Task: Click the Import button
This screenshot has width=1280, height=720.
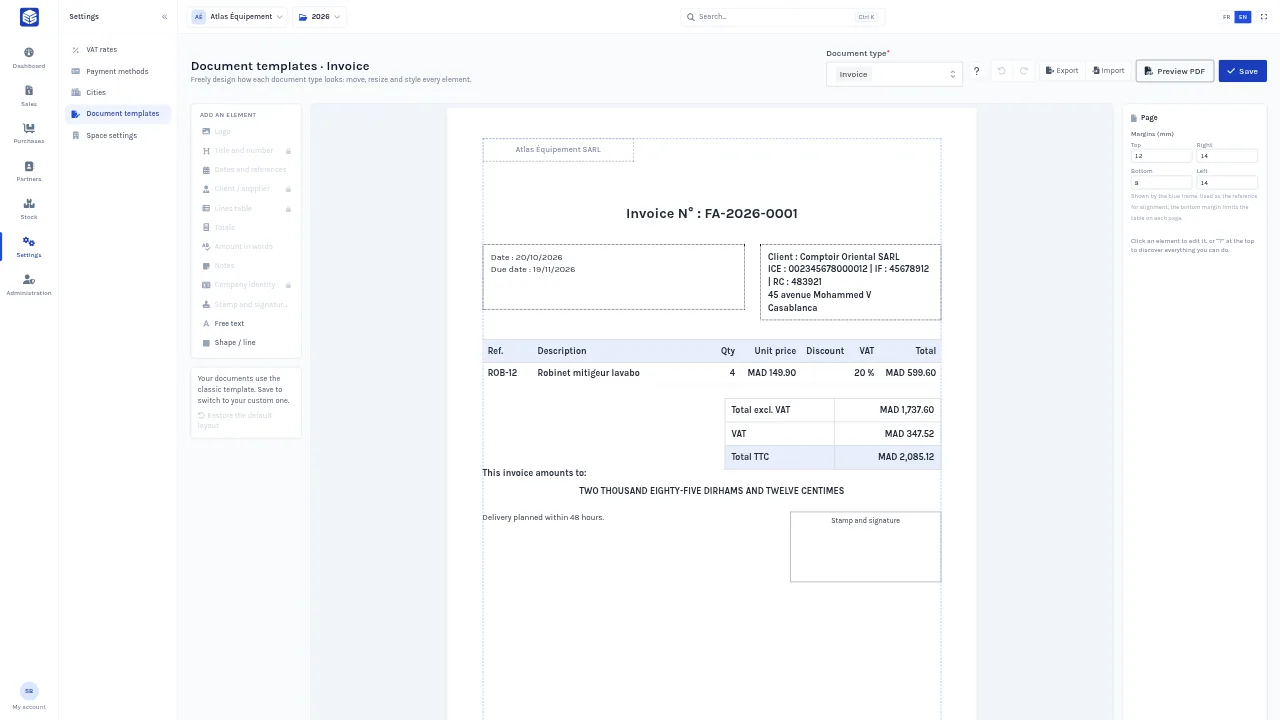Action: coord(1109,71)
